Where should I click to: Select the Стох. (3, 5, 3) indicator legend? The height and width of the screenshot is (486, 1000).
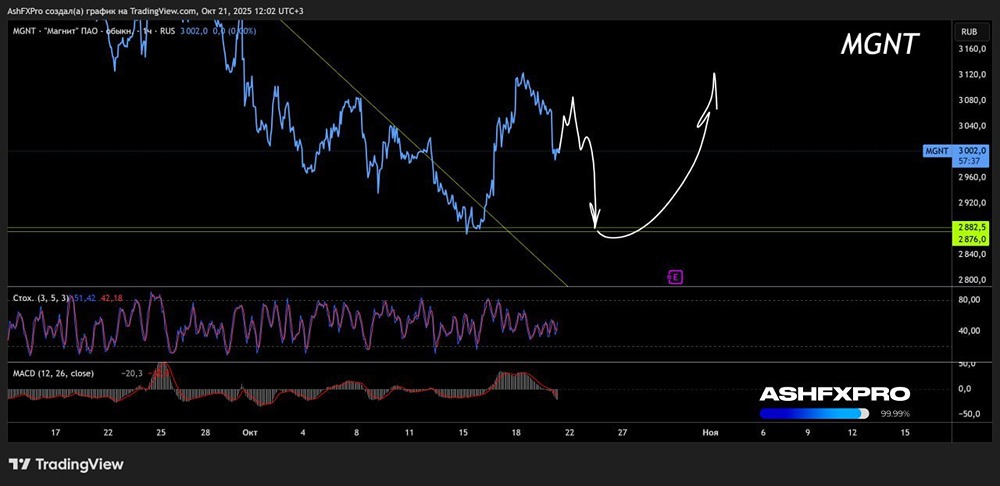pos(40,298)
